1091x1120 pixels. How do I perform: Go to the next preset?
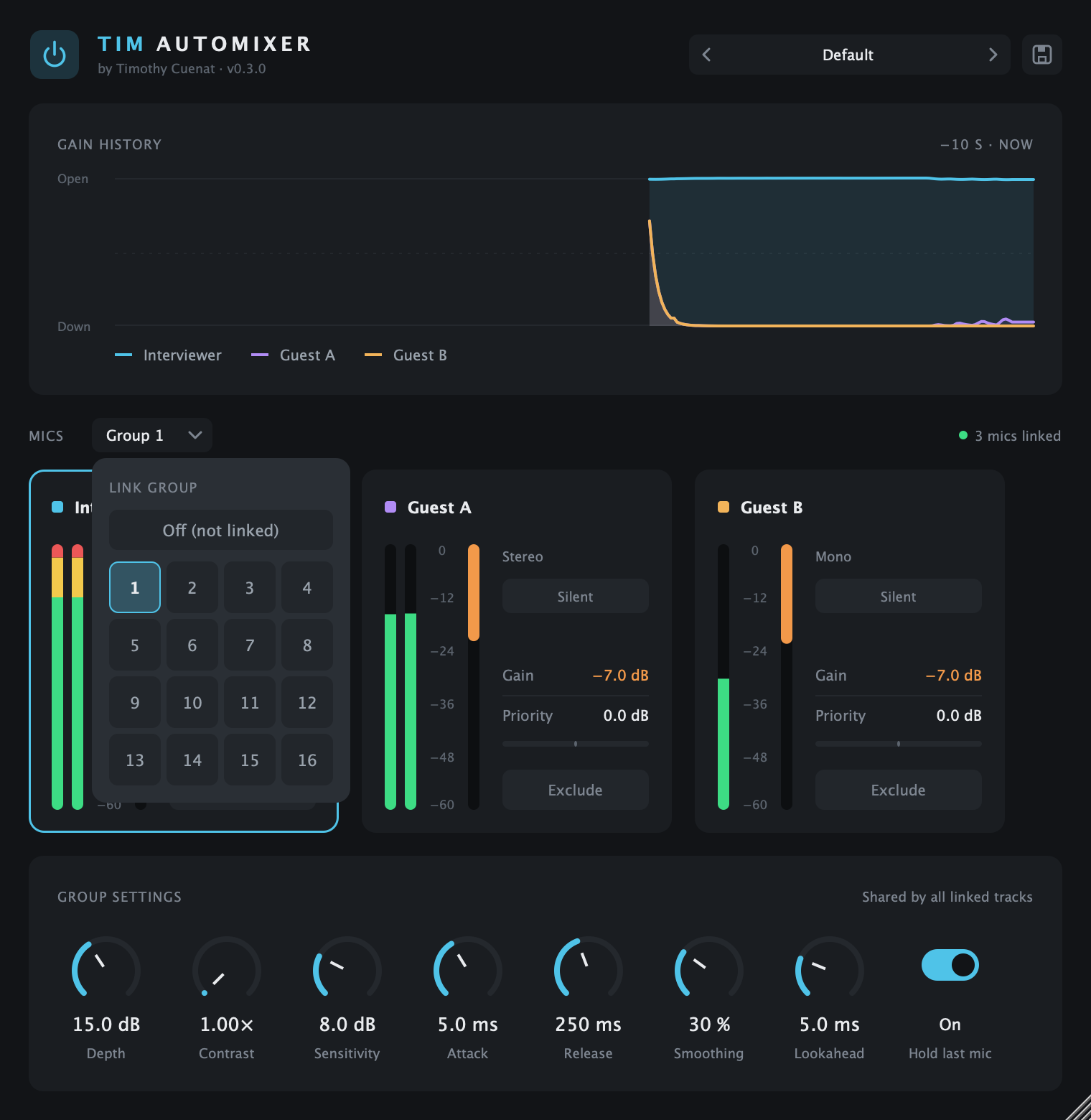click(993, 55)
